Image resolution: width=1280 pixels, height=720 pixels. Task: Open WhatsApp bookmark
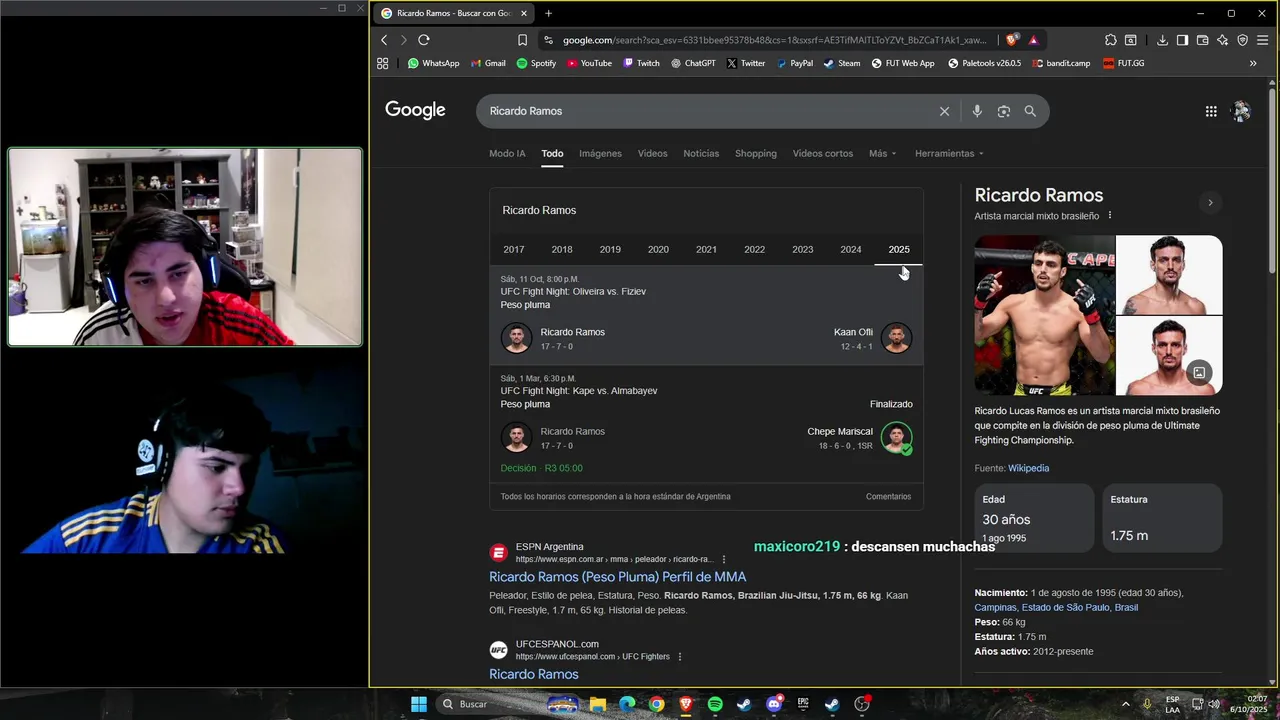tap(433, 63)
